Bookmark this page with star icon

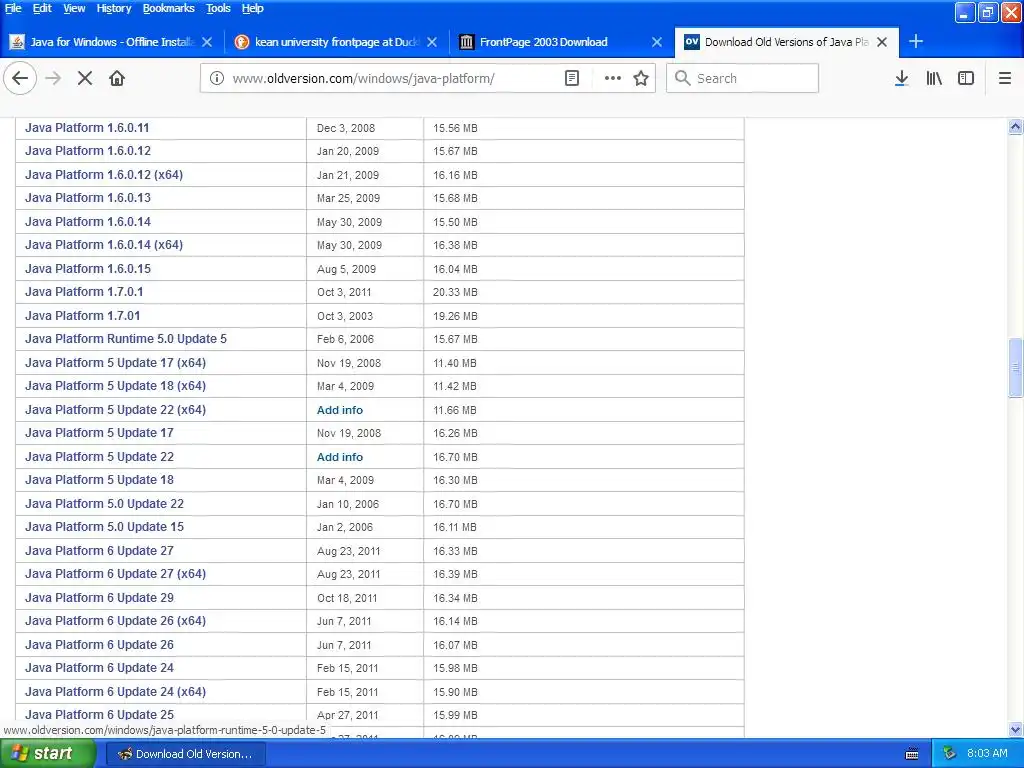[x=641, y=78]
